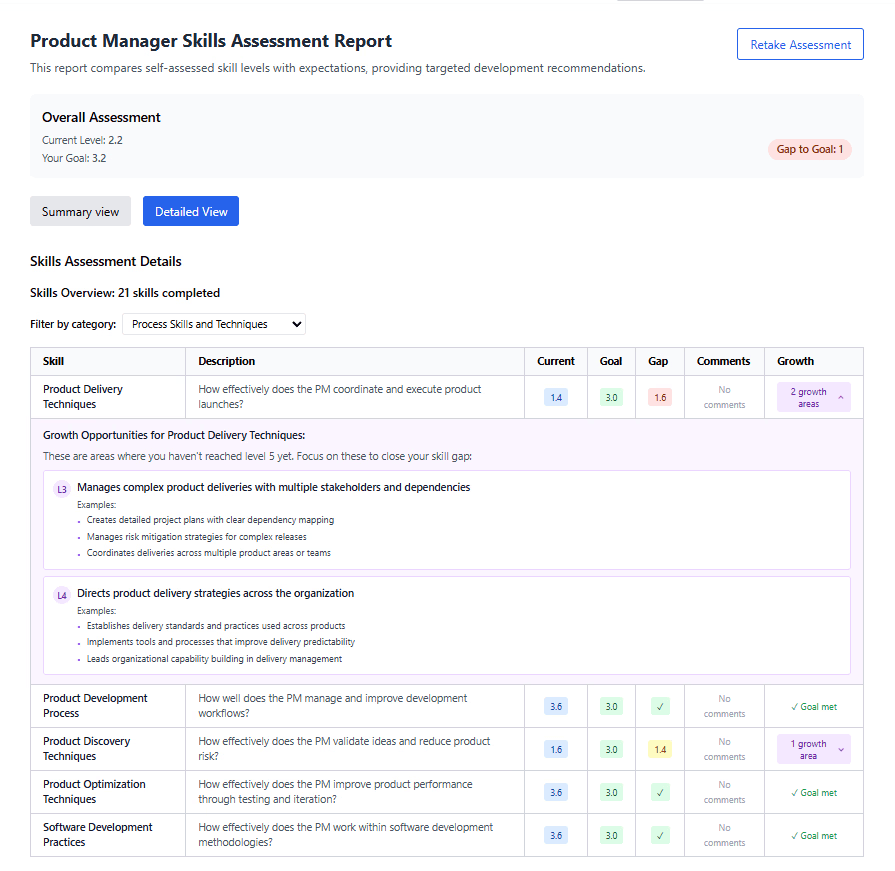Click the Product Development Process skill name
This screenshot has width=895, height=871.
(x=95, y=705)
